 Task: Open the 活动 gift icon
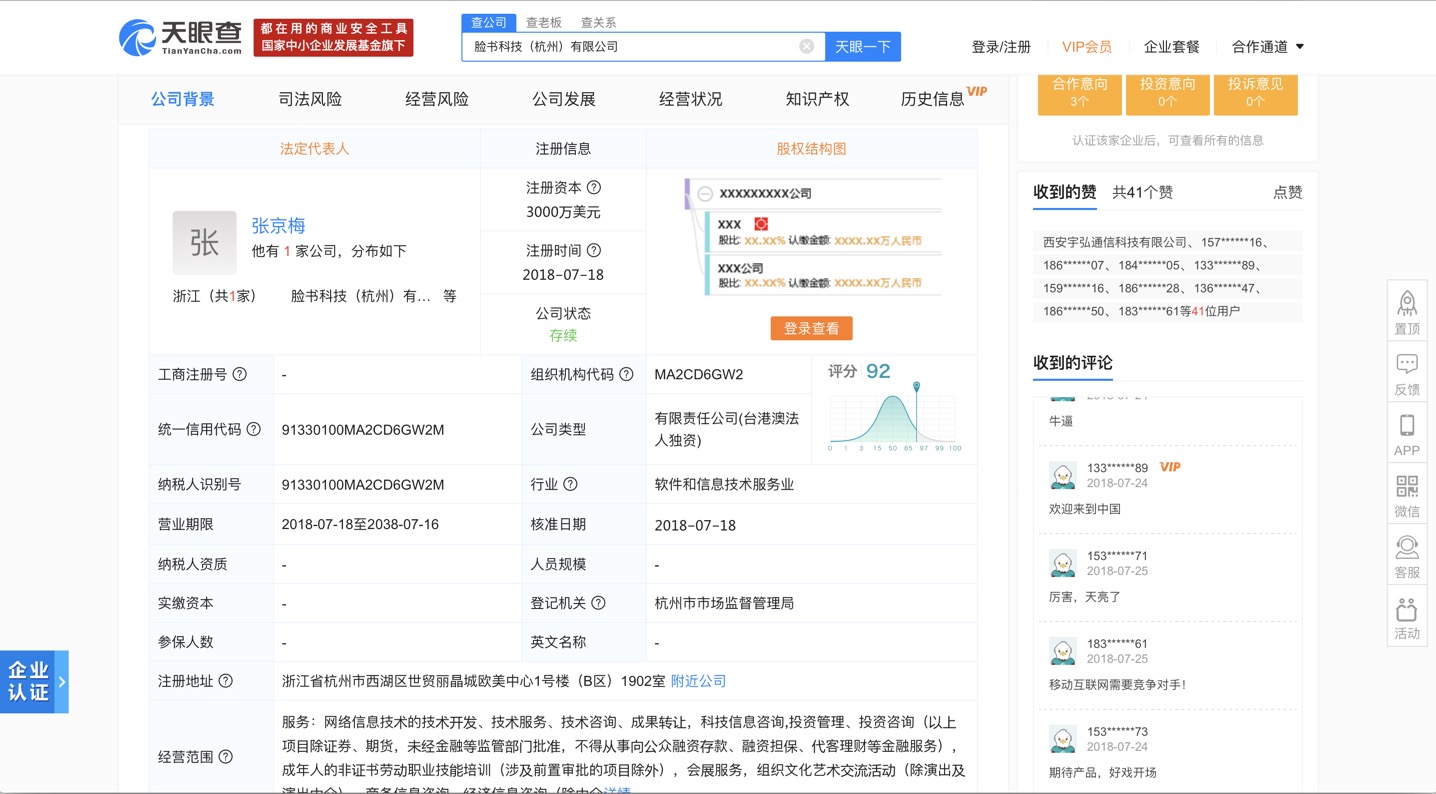tap(1407, 609)
